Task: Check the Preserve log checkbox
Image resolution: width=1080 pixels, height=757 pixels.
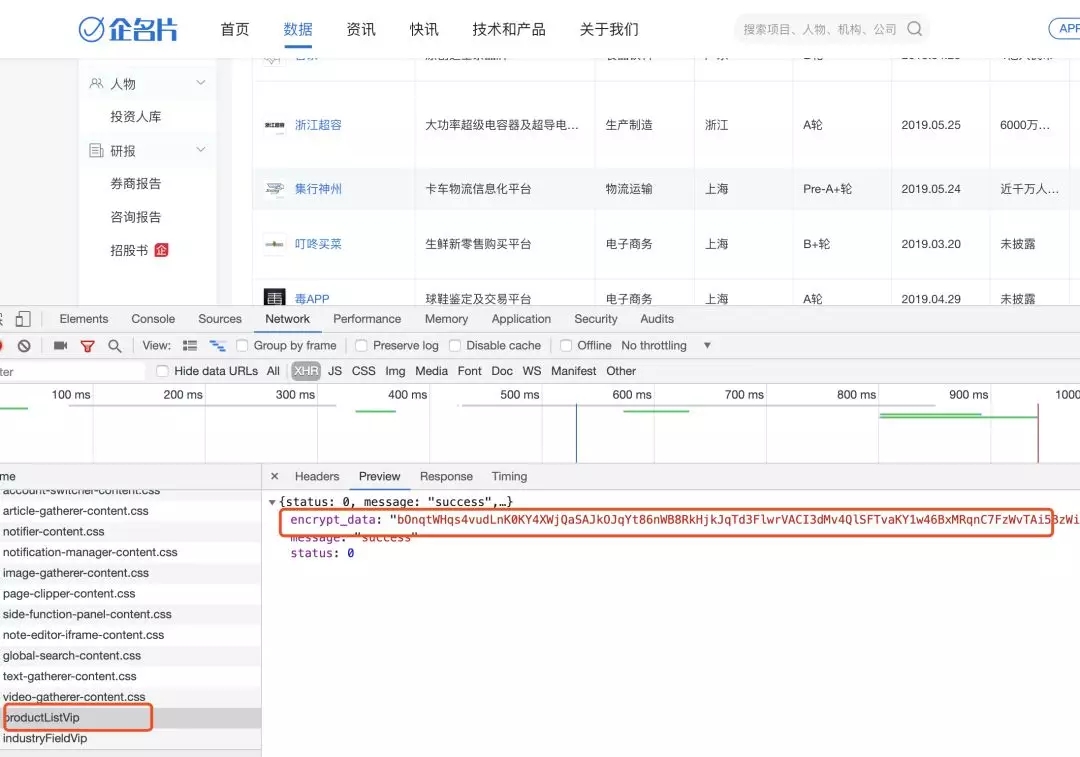Action: 361,346
